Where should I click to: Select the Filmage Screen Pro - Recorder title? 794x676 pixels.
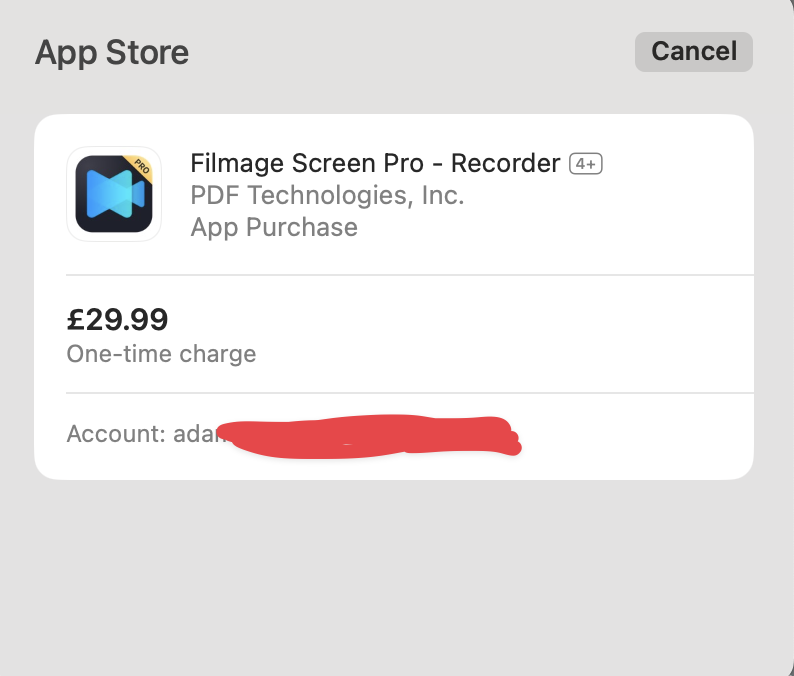pos(375,163)
